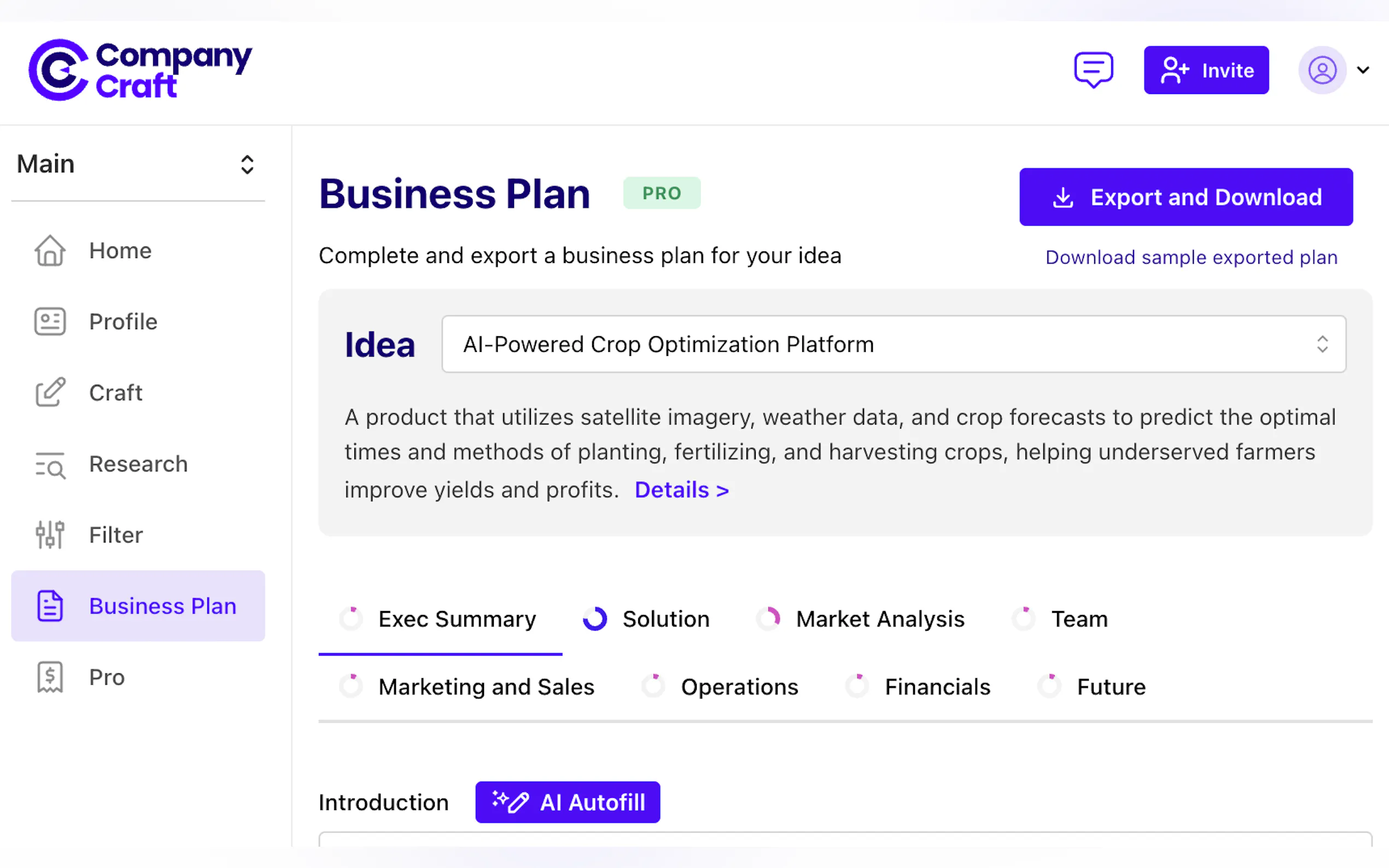The image size is (1389, 868).
Task: Navigate to Research in sidebar
Action: (x=138, y=464)
